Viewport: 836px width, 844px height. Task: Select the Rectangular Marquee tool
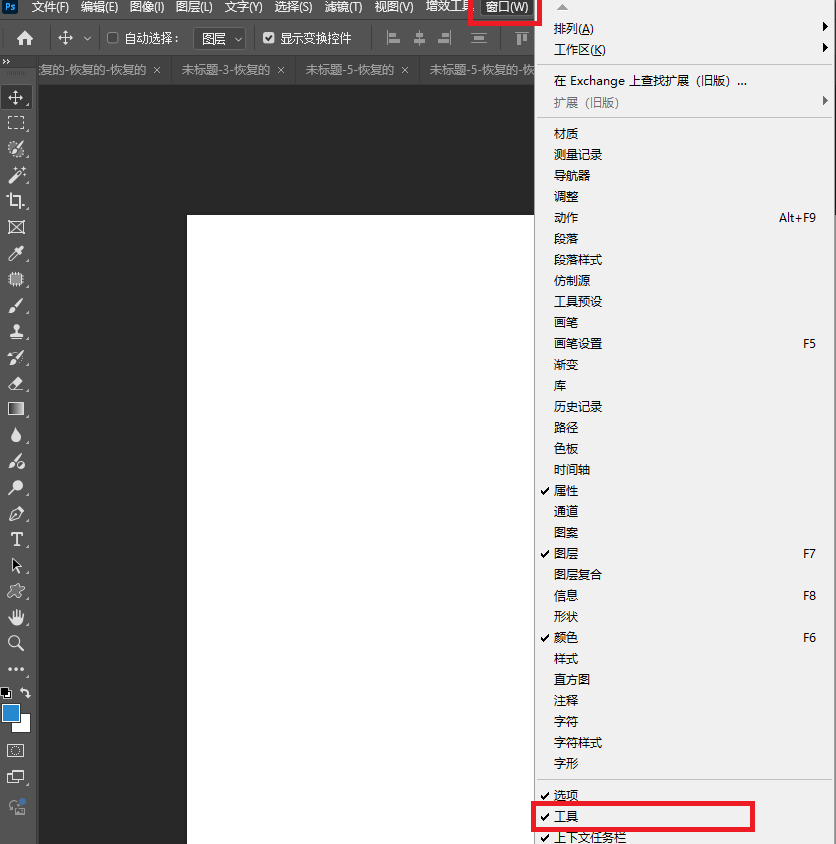click(16, 123)
